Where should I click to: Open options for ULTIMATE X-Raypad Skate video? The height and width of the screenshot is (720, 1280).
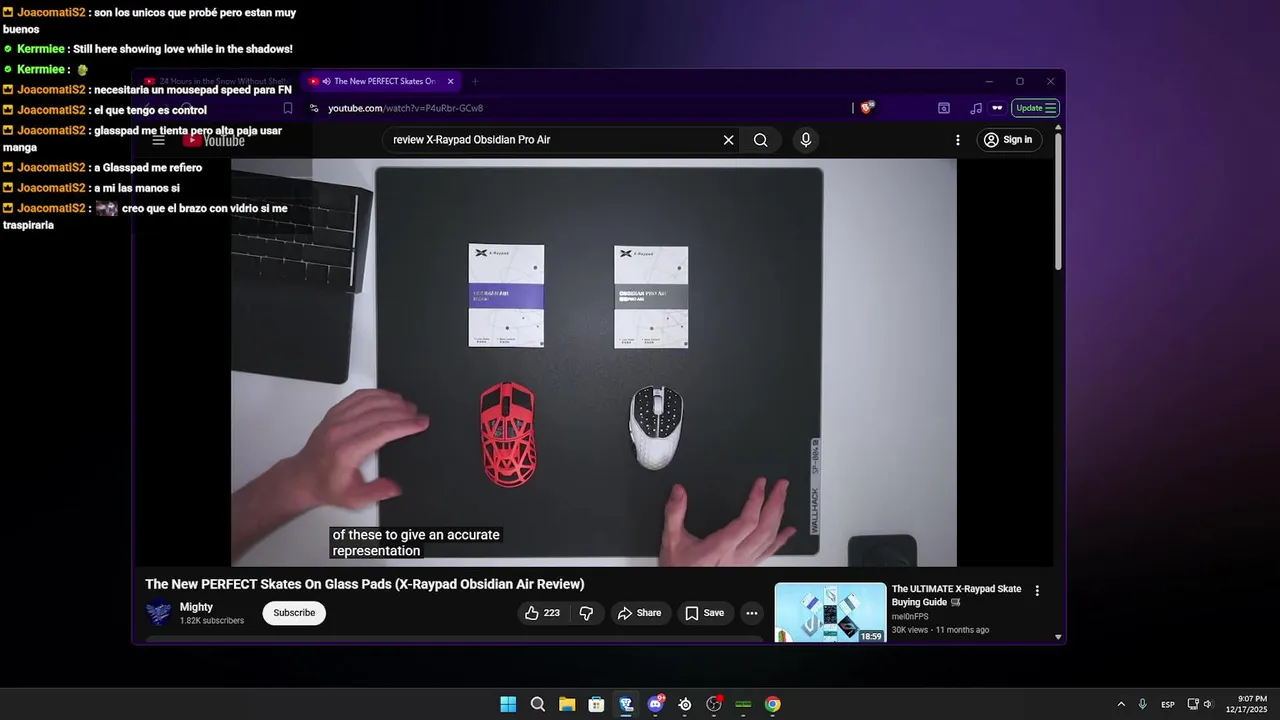[x=1037, y=591]
